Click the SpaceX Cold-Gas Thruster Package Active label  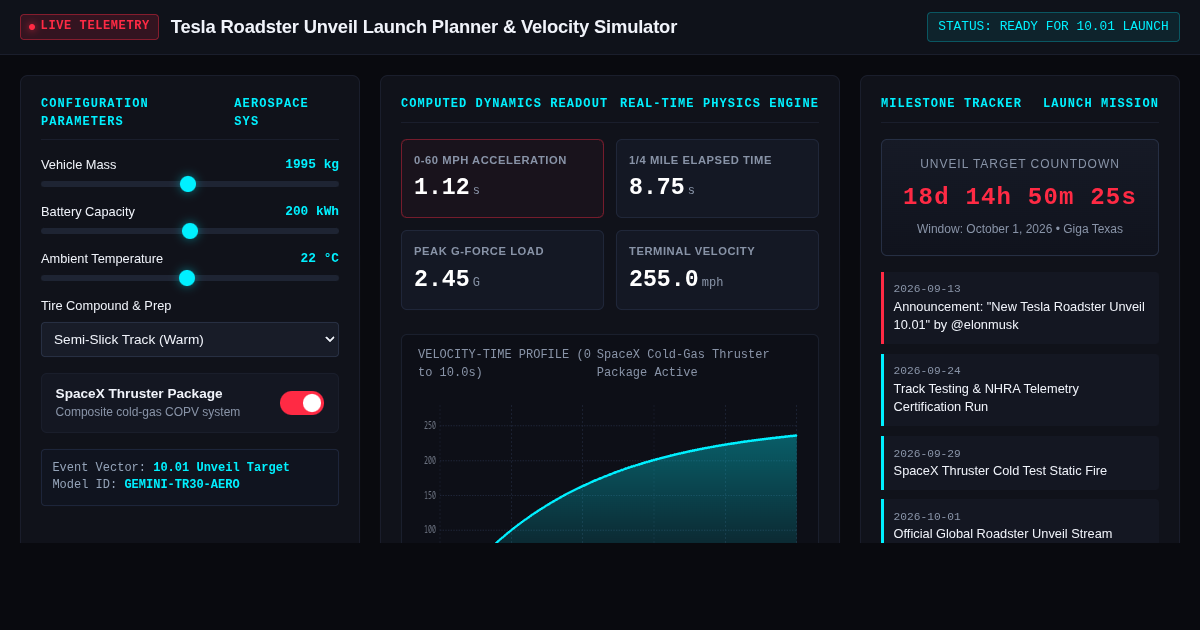tap(683, 364)
